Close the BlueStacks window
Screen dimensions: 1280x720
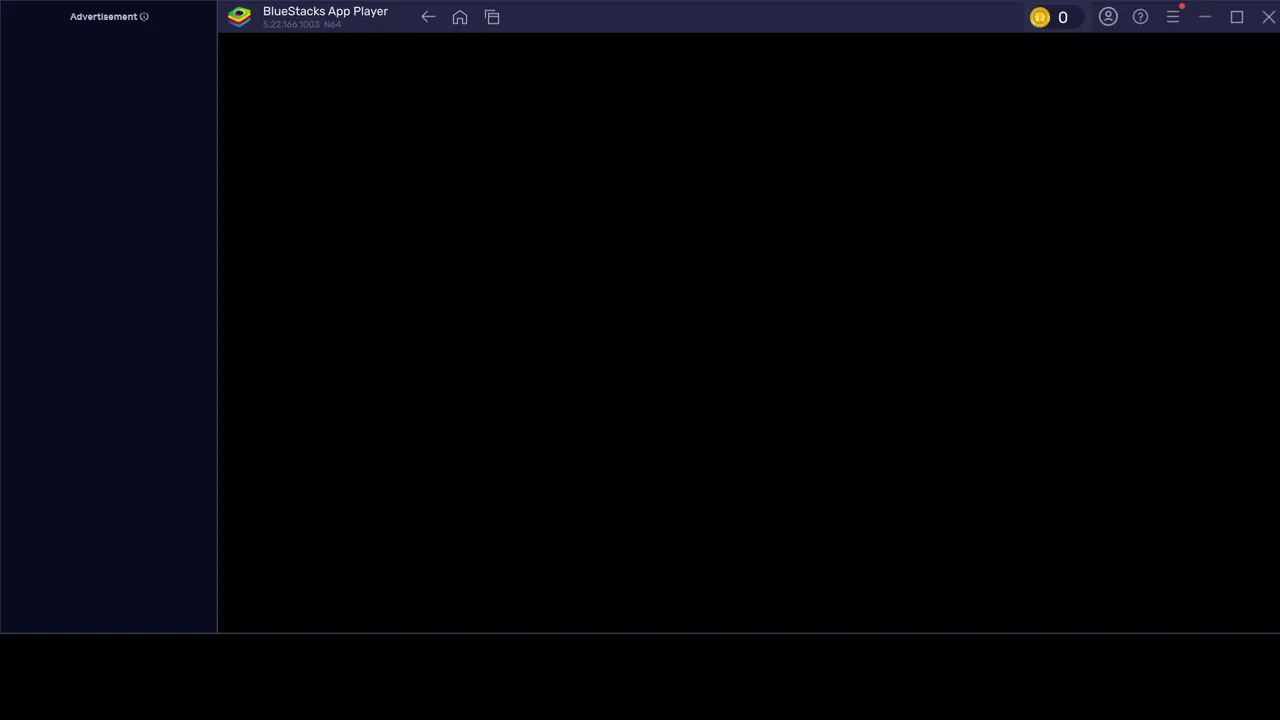pos(1269,17)
